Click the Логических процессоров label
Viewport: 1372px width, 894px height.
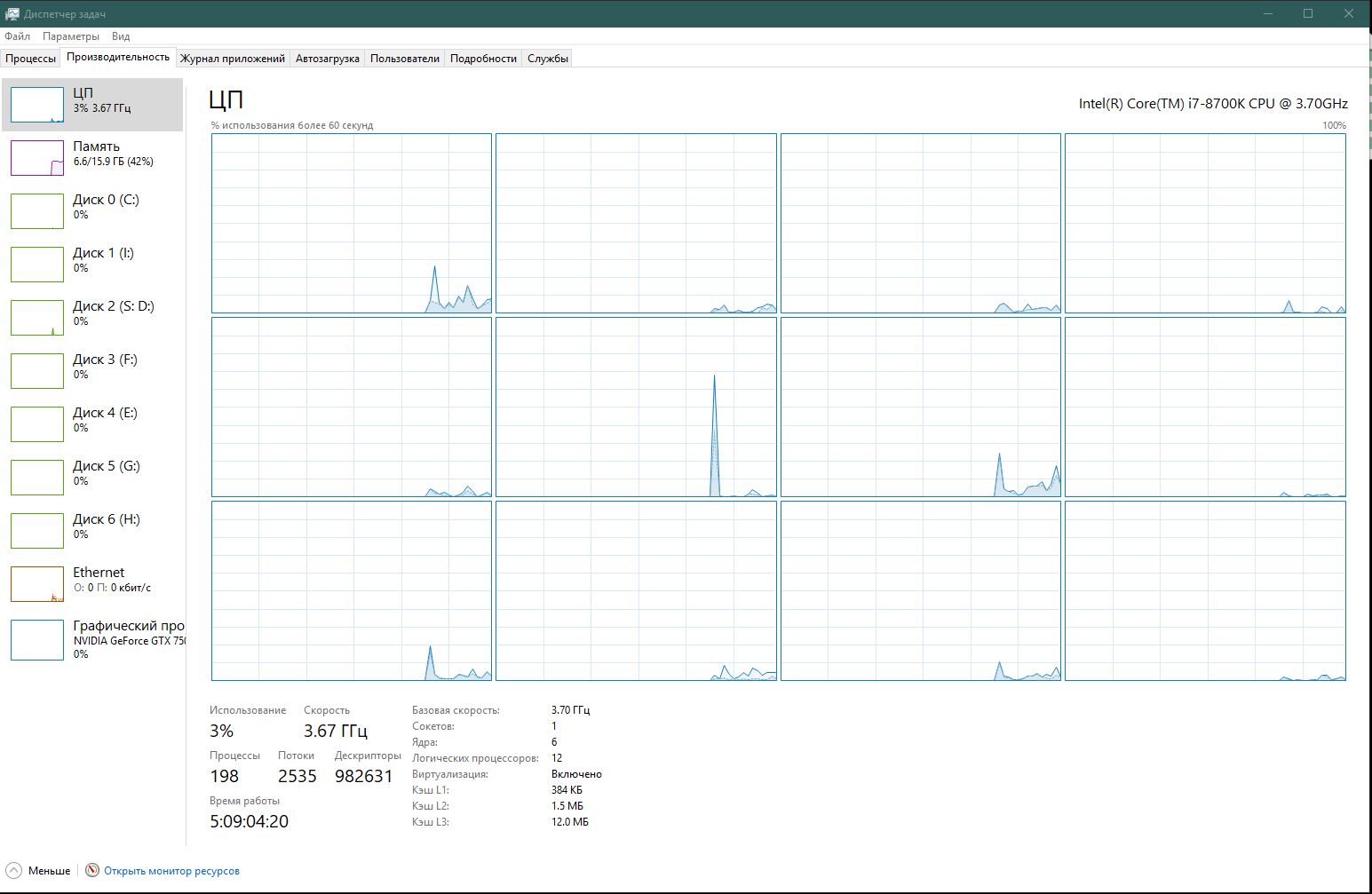click(475, 758)
